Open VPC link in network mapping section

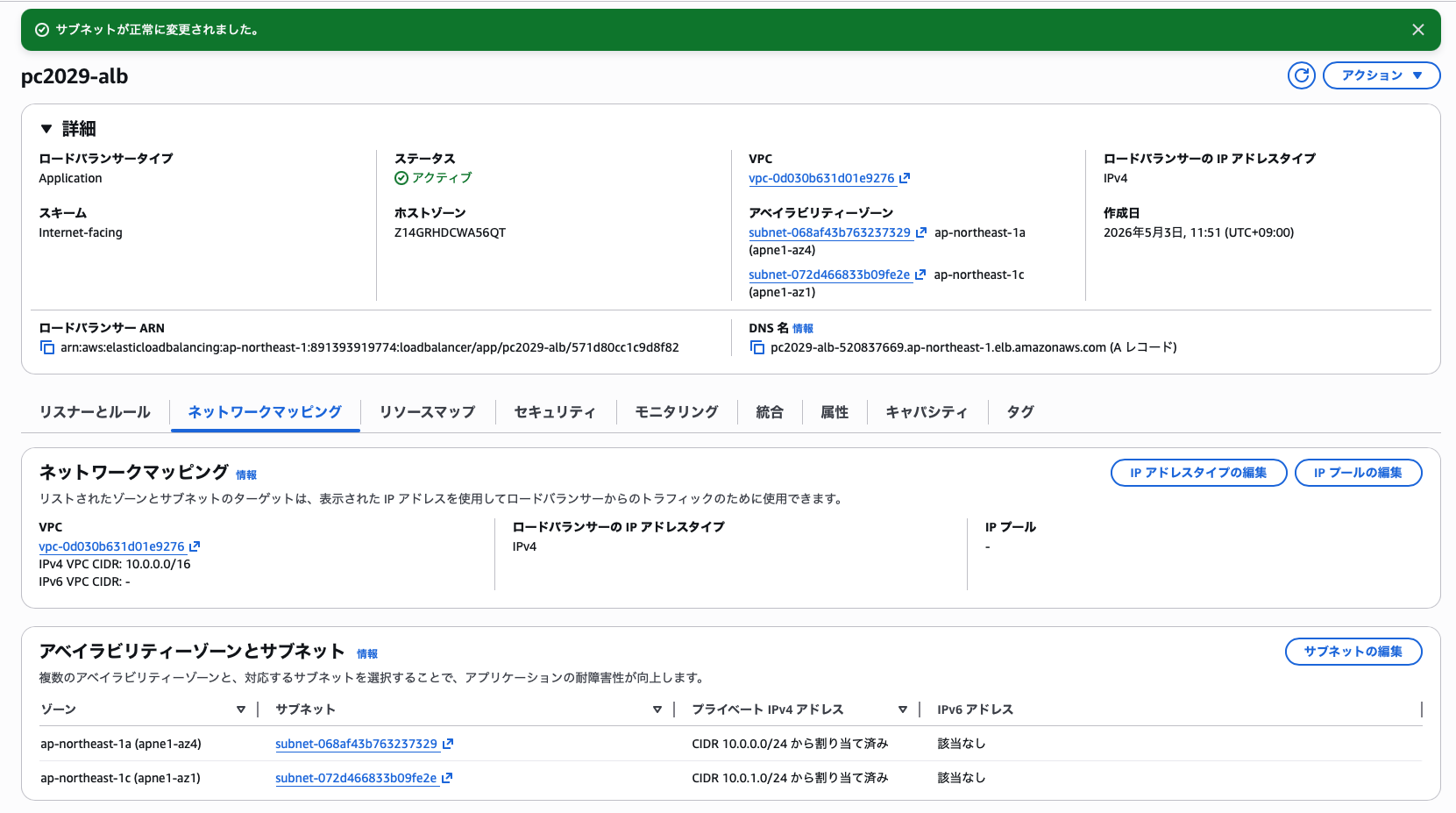111,546
